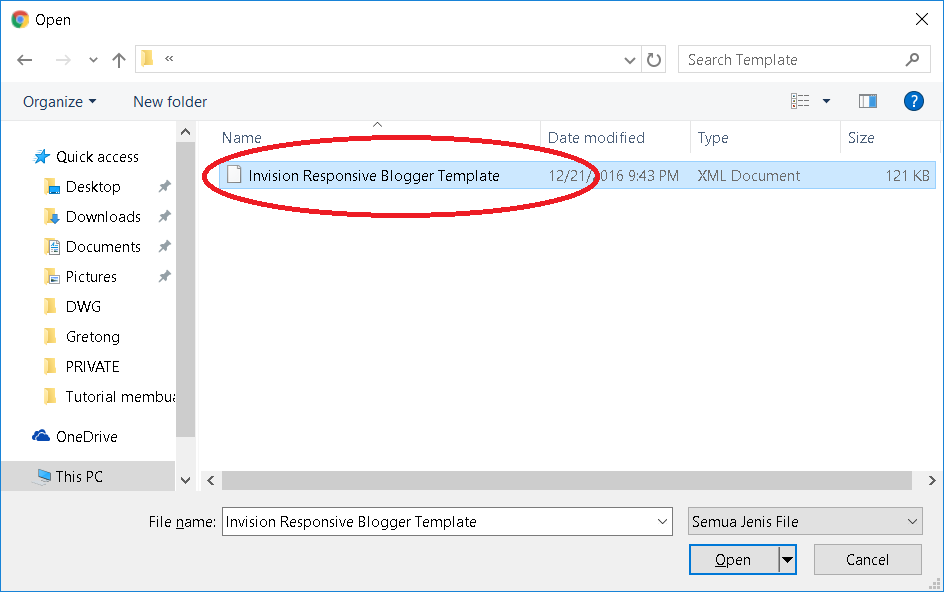Screen dimensions: 944x598
Task: Open the help button
Action: pyautogui.click(x=913, y=101)
